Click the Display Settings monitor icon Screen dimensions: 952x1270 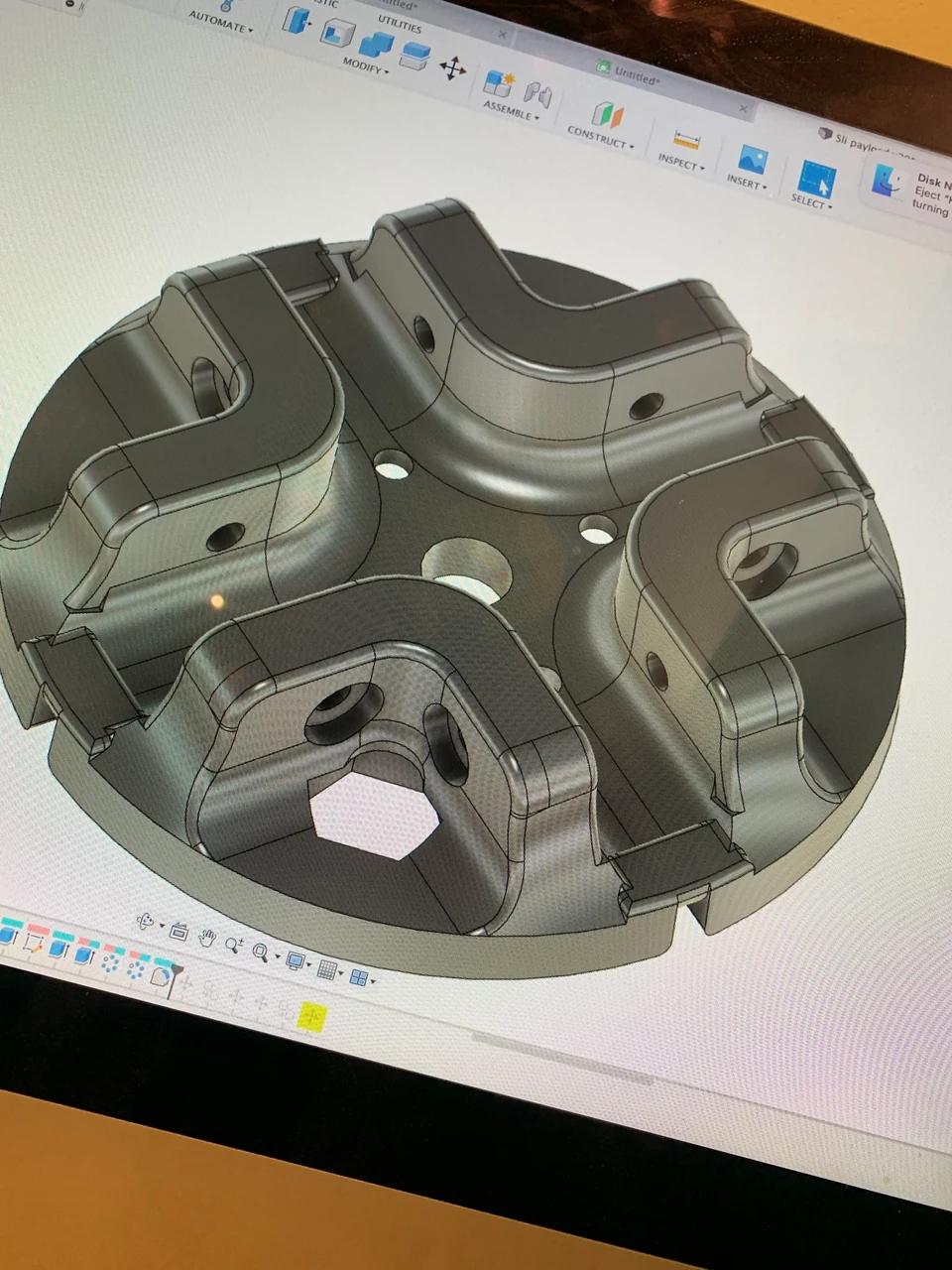(294, 960)
